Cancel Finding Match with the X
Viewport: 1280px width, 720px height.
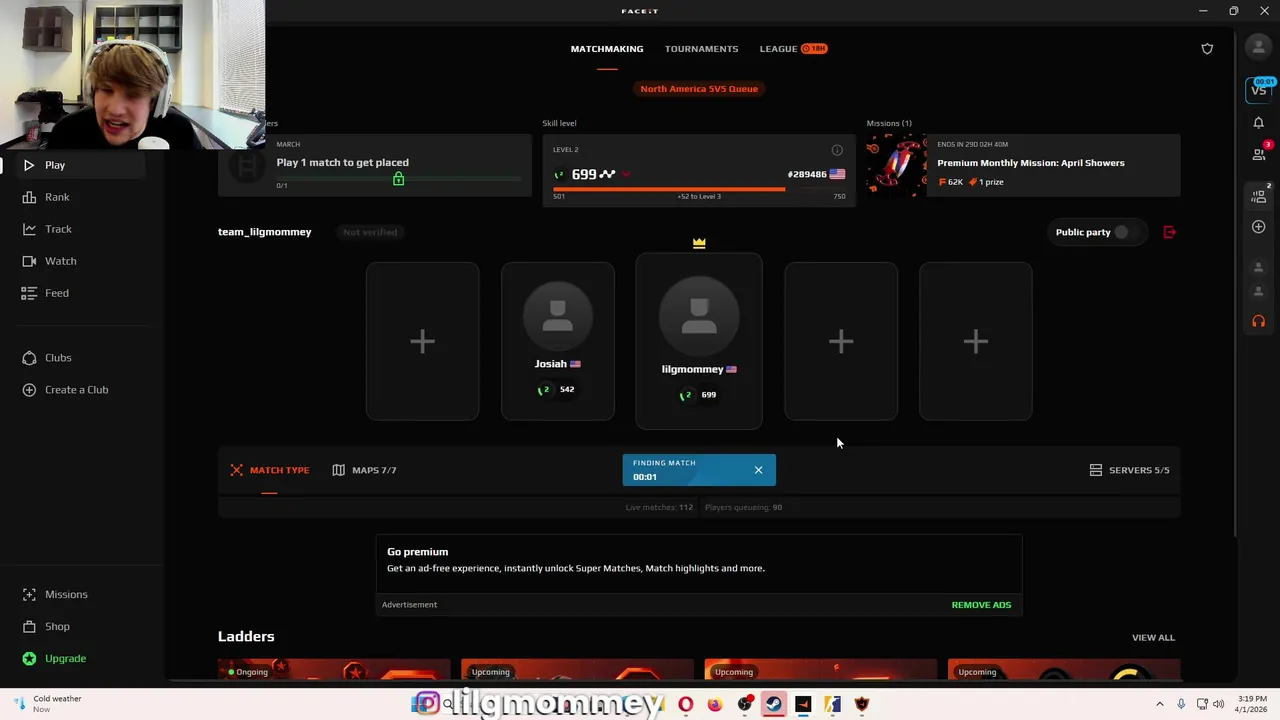(758, 470)
